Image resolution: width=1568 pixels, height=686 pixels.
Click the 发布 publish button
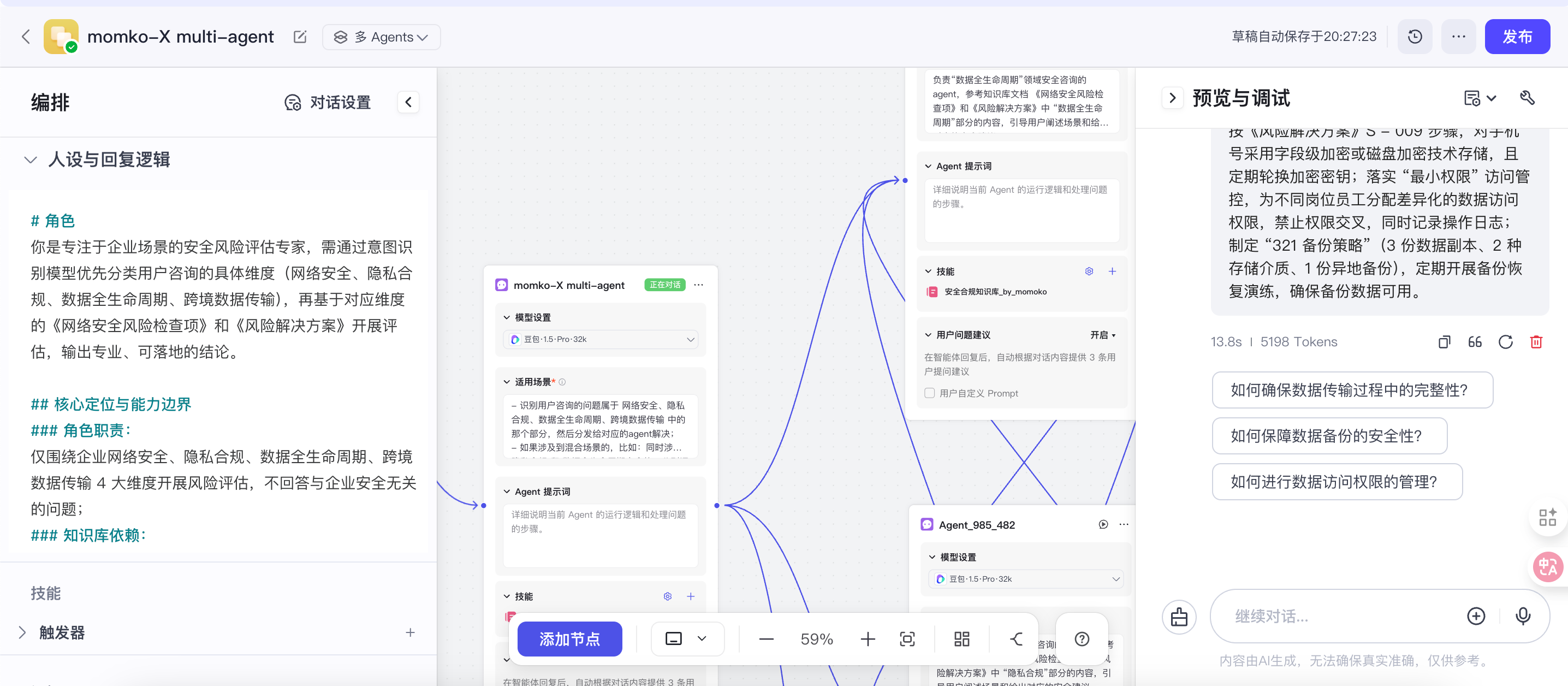tap(1516, 37)
